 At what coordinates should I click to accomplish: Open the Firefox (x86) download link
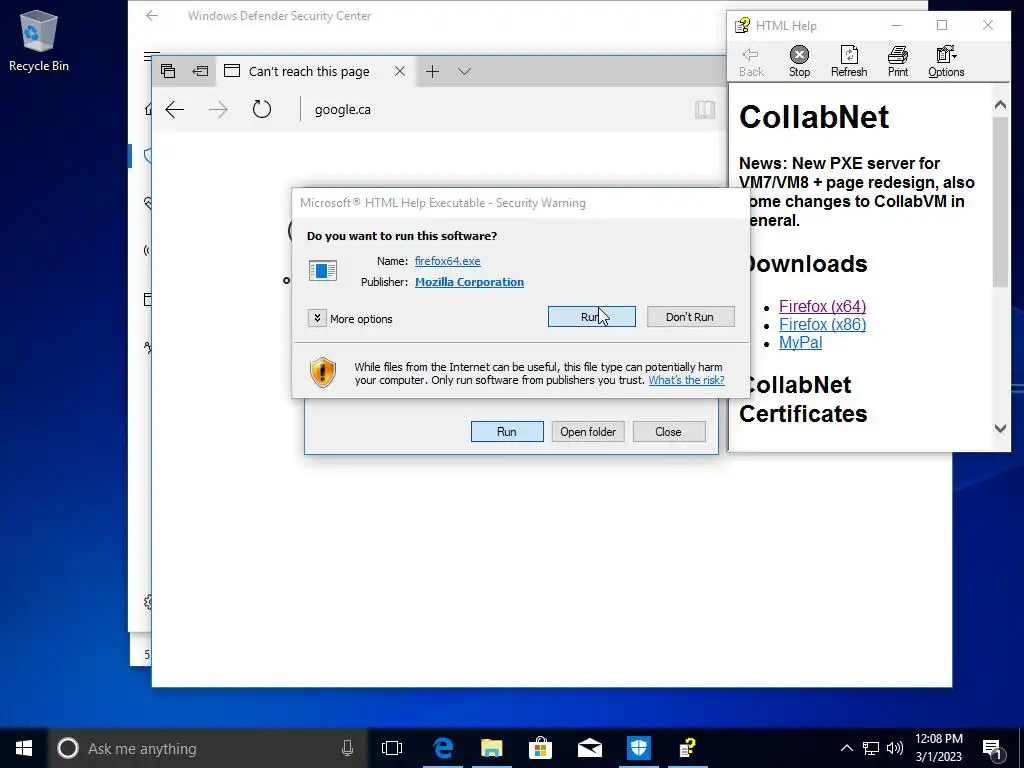click(x=822, y=325)
